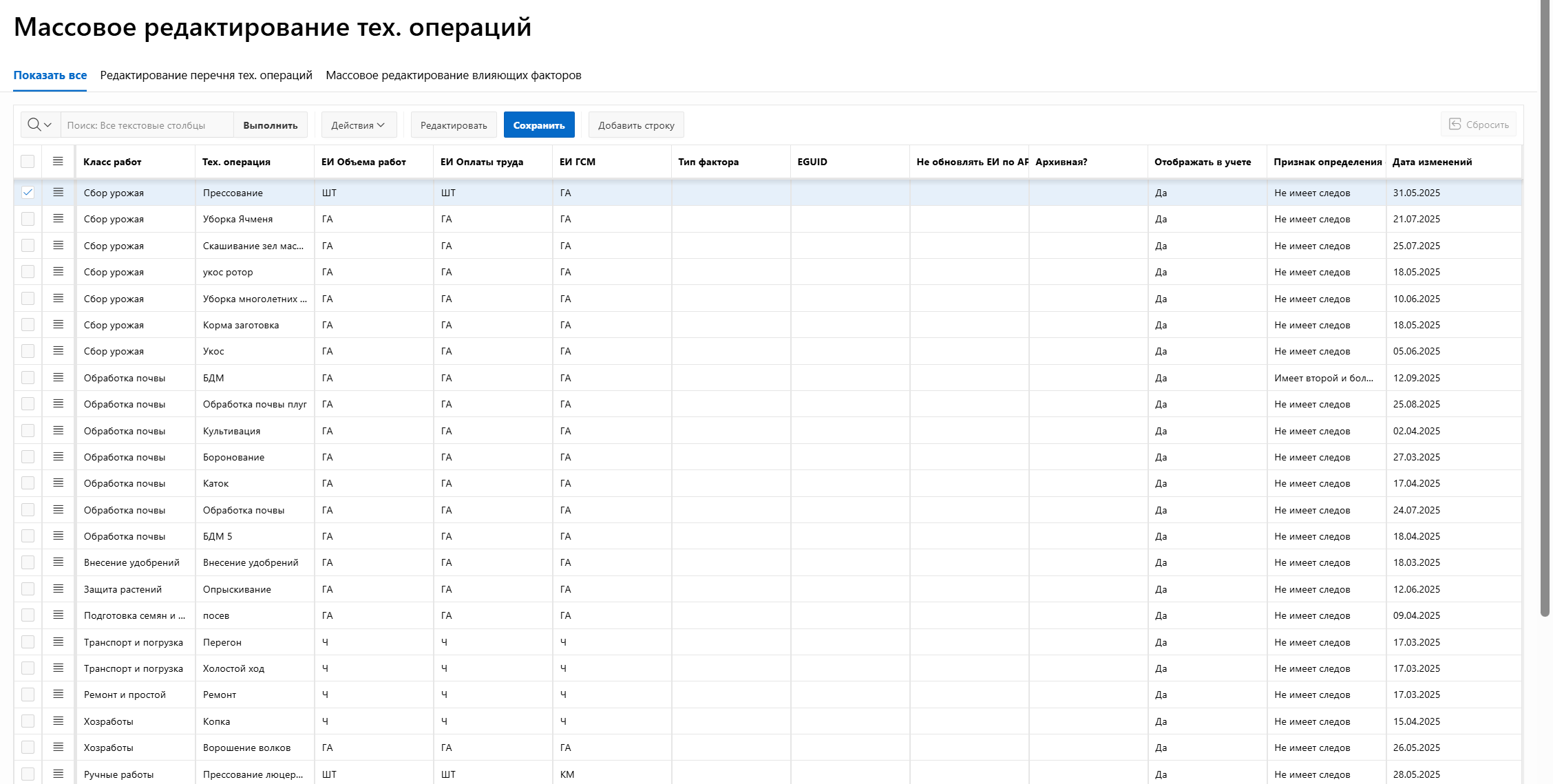Switch to Редактирование перечня тех. операций tab

click(x=206, y=75)
